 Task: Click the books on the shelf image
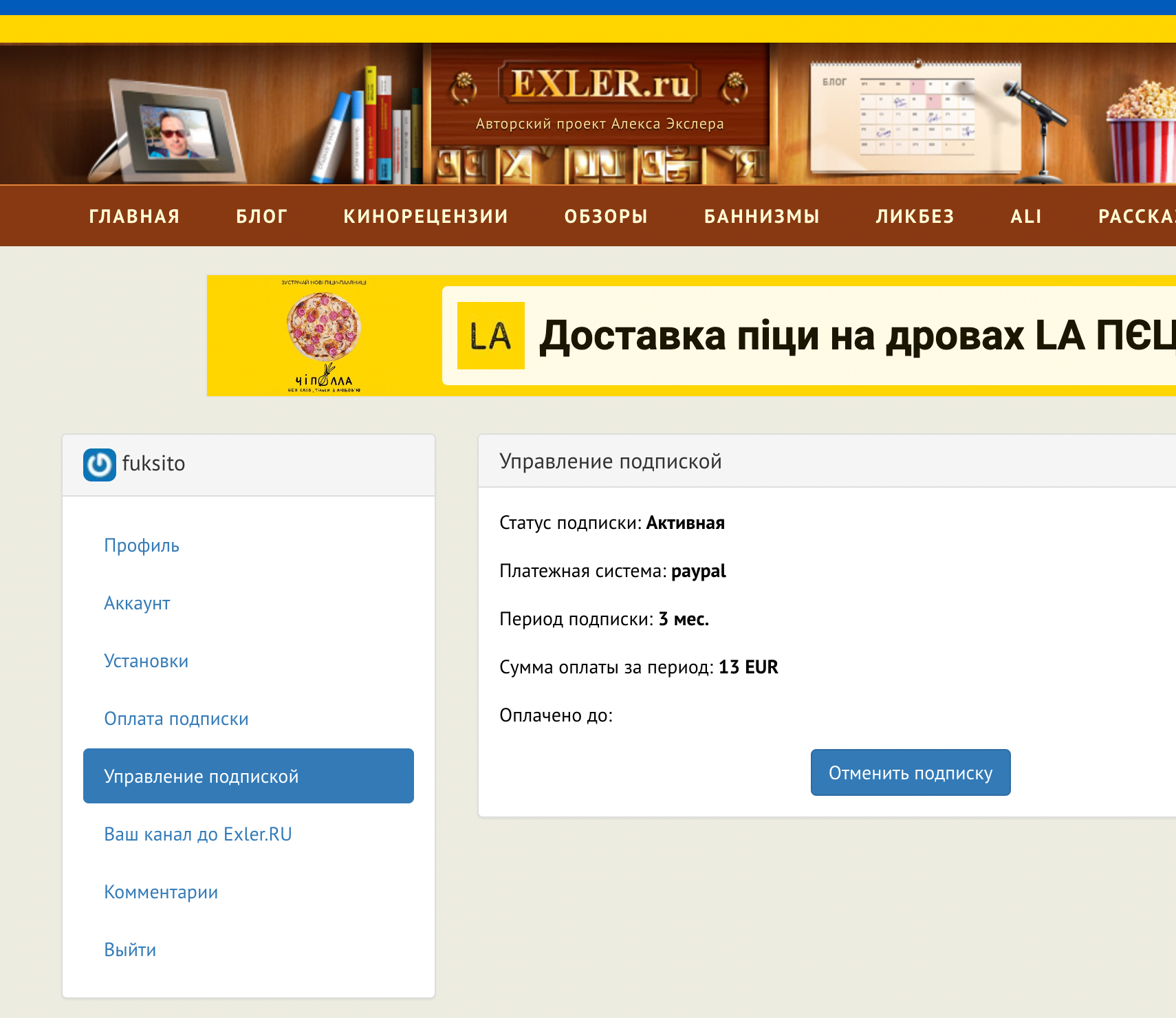pos(371,131)
